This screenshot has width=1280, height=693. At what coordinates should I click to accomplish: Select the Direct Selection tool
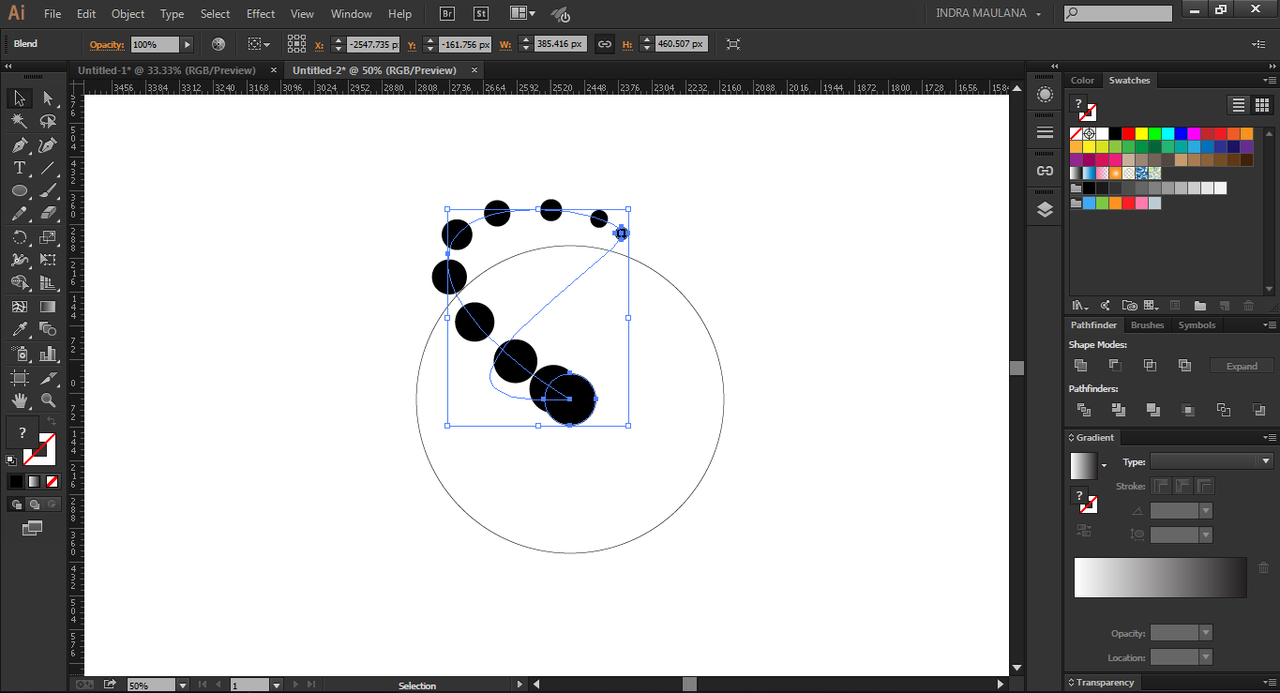click(x=48, y=98)
